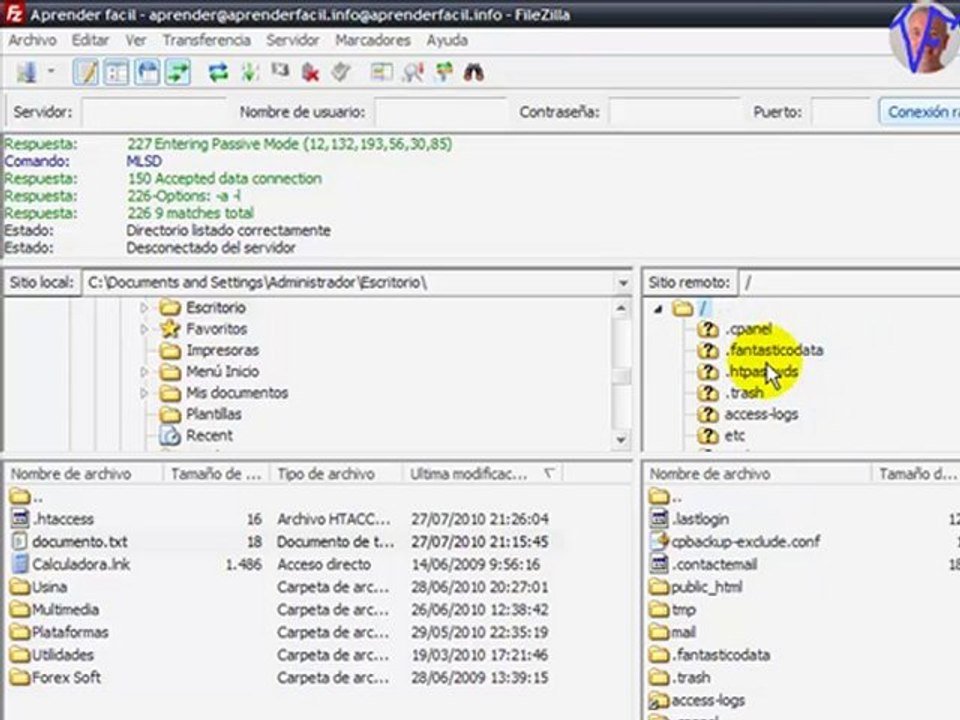960x720 pixels.
Task: Open the Transferencia menu
Action: click(x=207, y=40)
